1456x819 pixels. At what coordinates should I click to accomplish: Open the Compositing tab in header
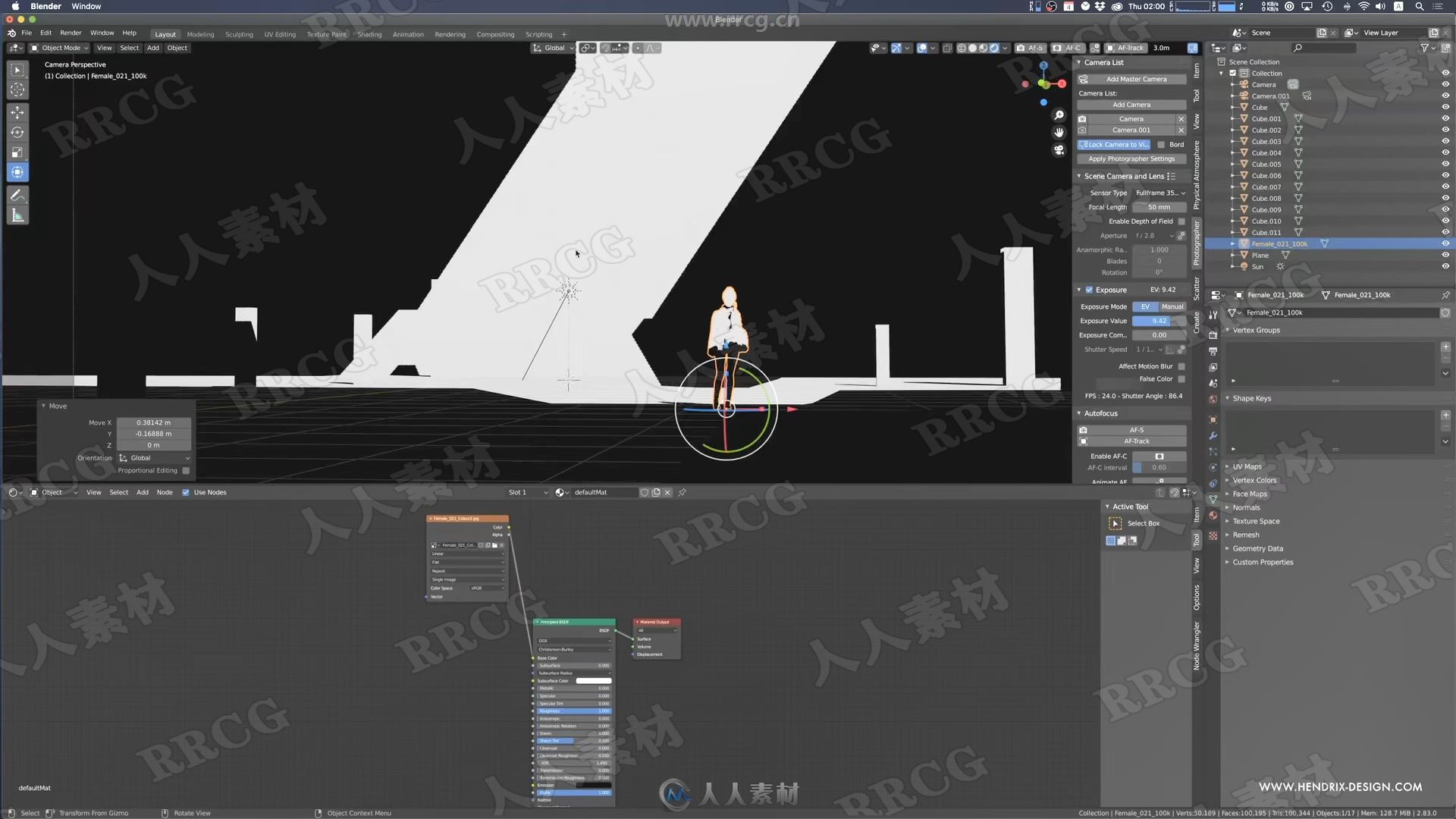(495, 33)
